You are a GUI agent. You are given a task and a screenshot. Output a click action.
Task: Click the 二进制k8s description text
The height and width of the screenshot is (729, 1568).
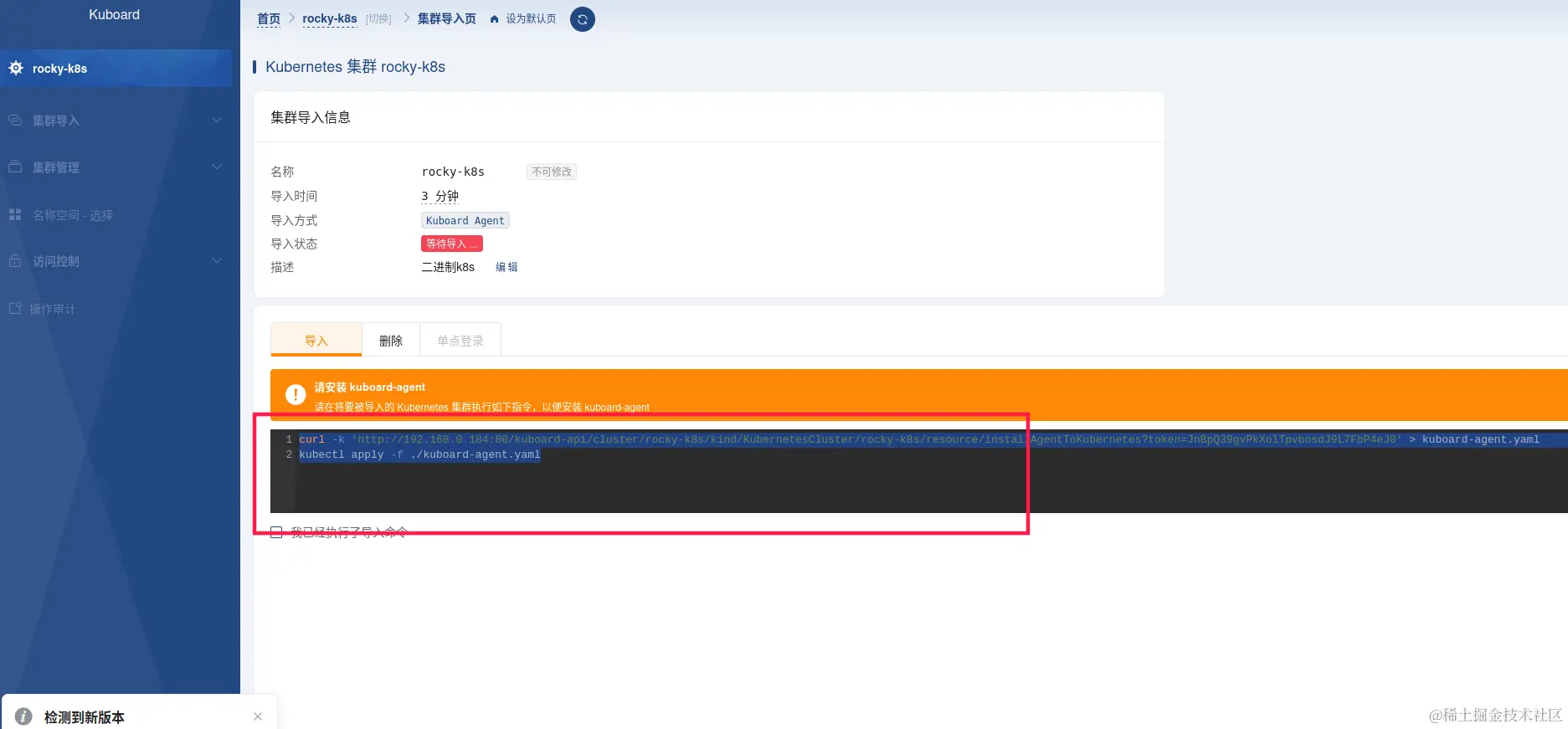[x=448, y=267]
